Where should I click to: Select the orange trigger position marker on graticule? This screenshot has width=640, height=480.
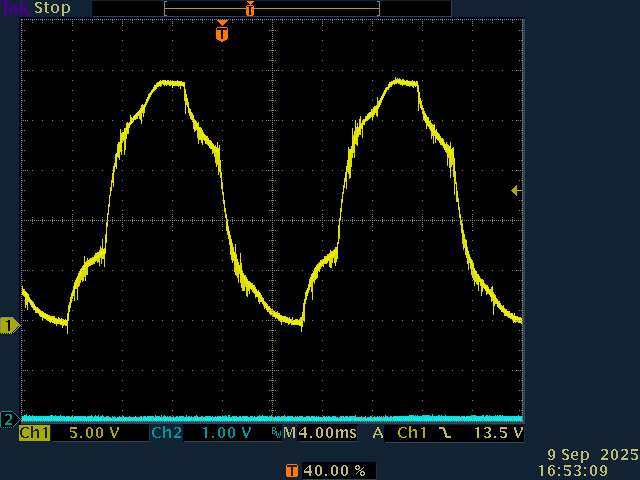pos(221,33)
